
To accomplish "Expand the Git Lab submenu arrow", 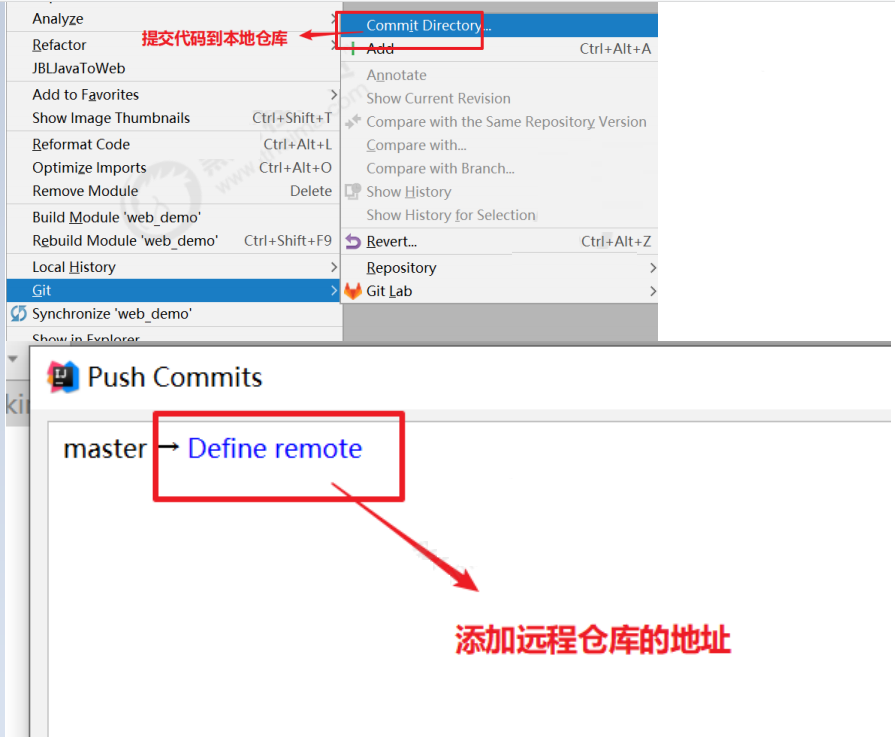I will pyautogui.click(x=652, y=291).
